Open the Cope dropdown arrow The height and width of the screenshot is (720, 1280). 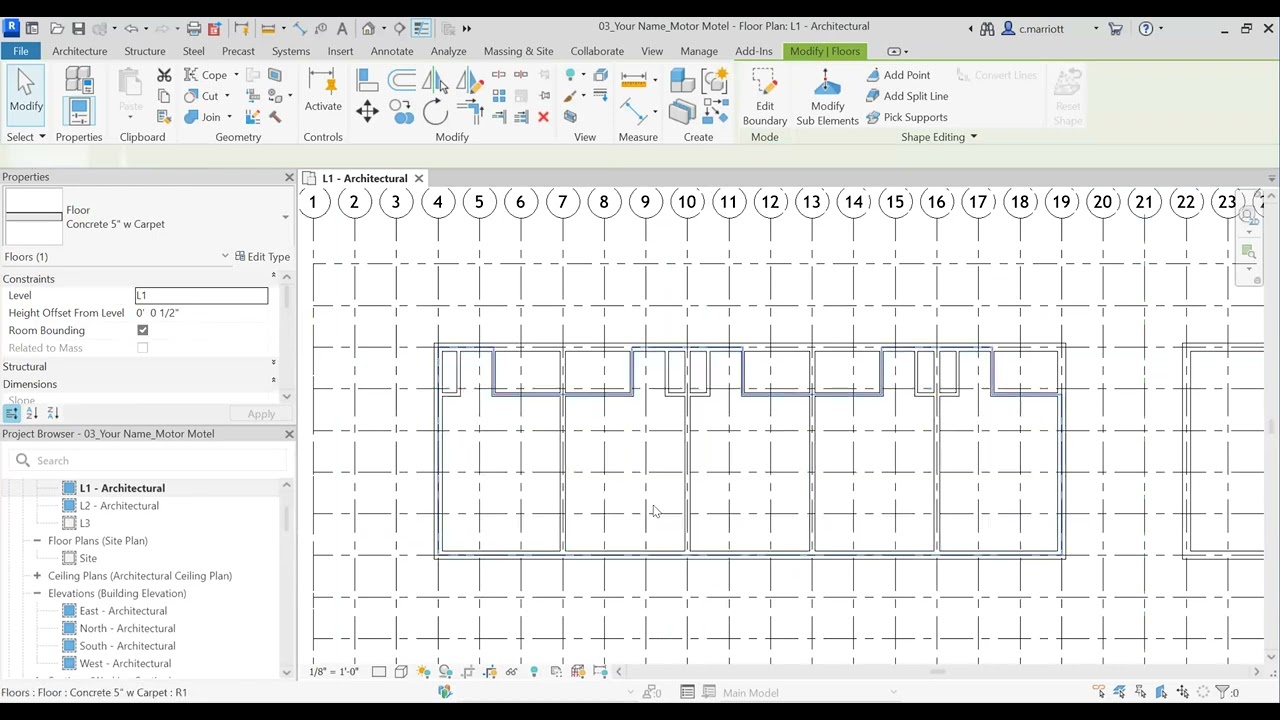(x=236, y=75)
